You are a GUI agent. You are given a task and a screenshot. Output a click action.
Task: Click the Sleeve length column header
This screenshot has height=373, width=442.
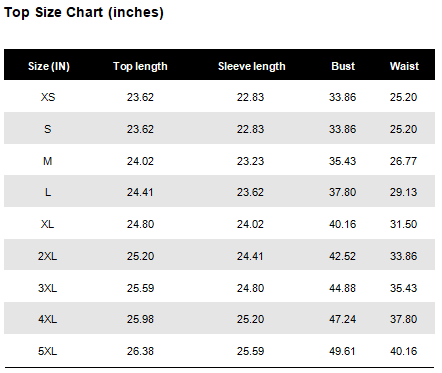pyautogui.click(x=252, y=66)
